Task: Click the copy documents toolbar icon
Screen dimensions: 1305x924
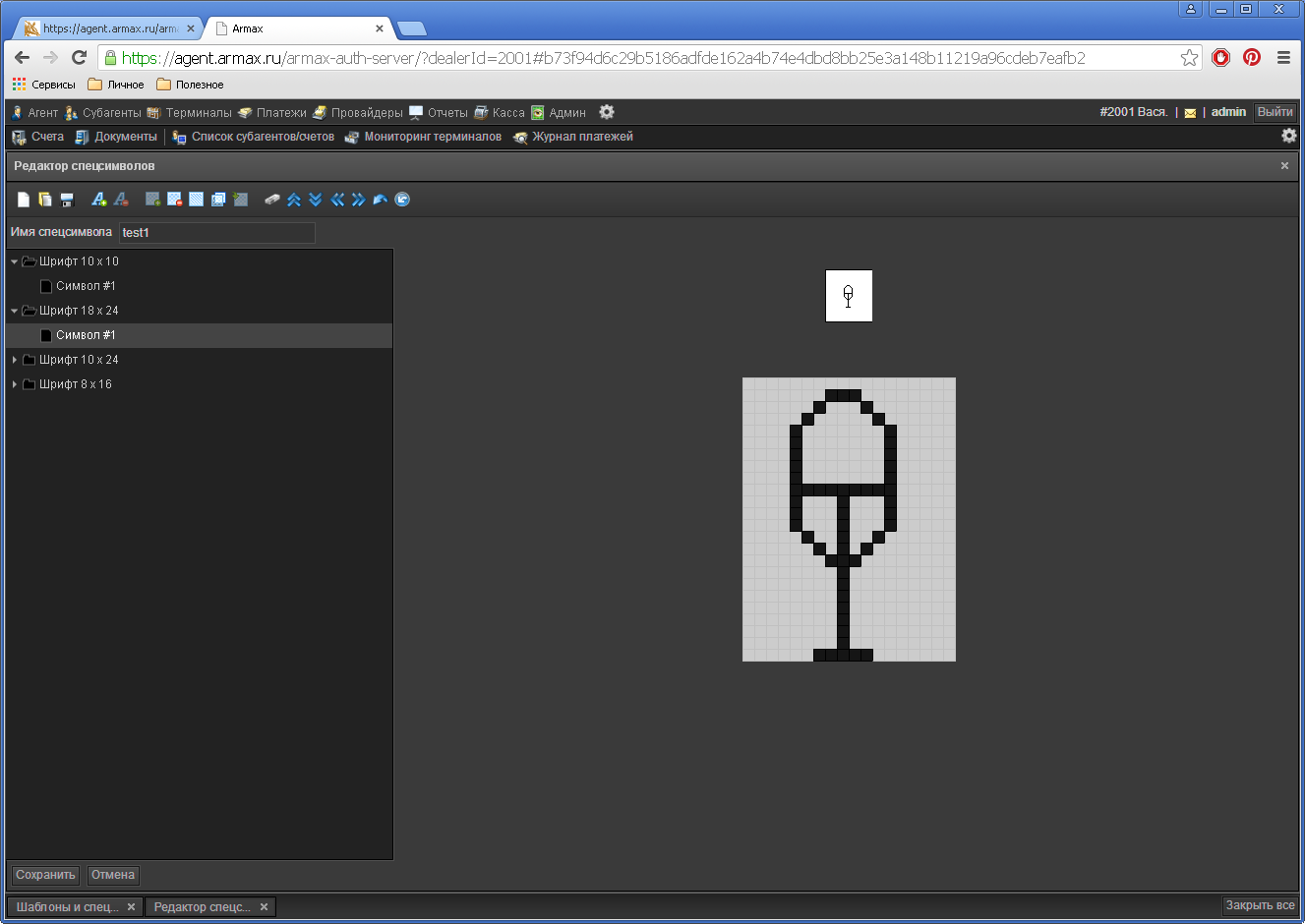Action: (x=45, y=200)
